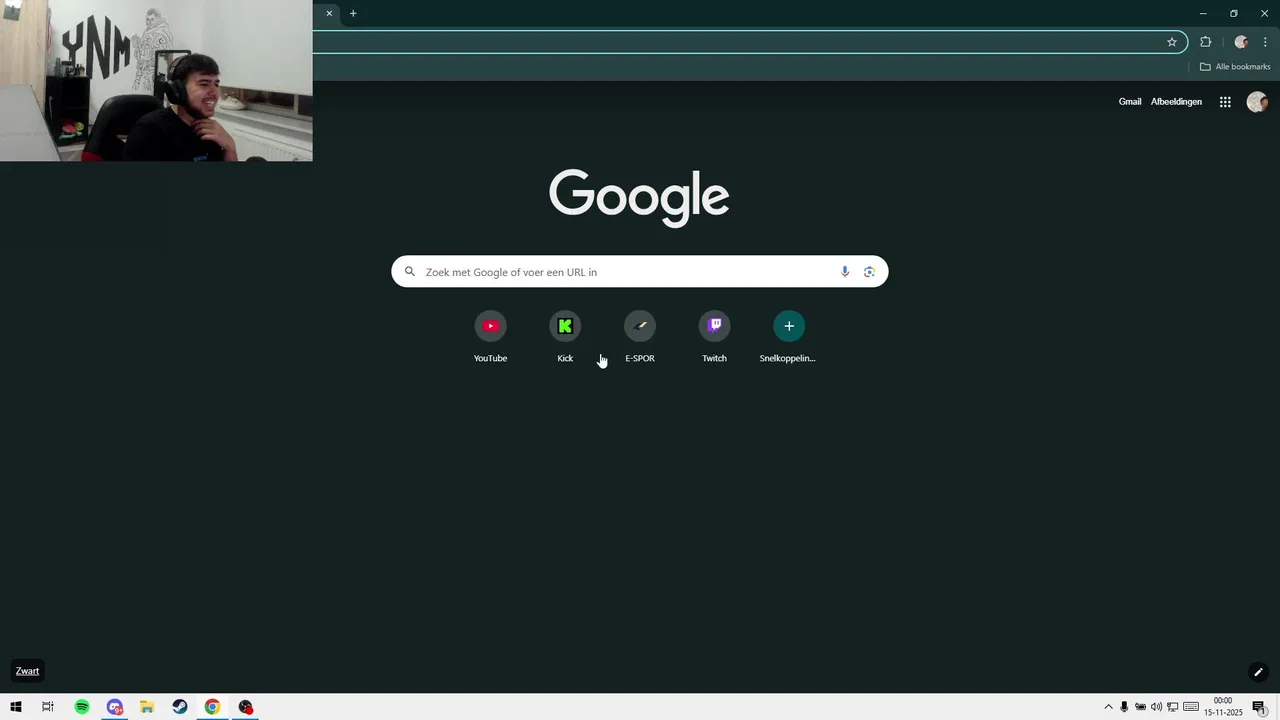This screenshot has width=1280, height=720.
Task: Go to Gmail
Action: [x=1130, y=102]
